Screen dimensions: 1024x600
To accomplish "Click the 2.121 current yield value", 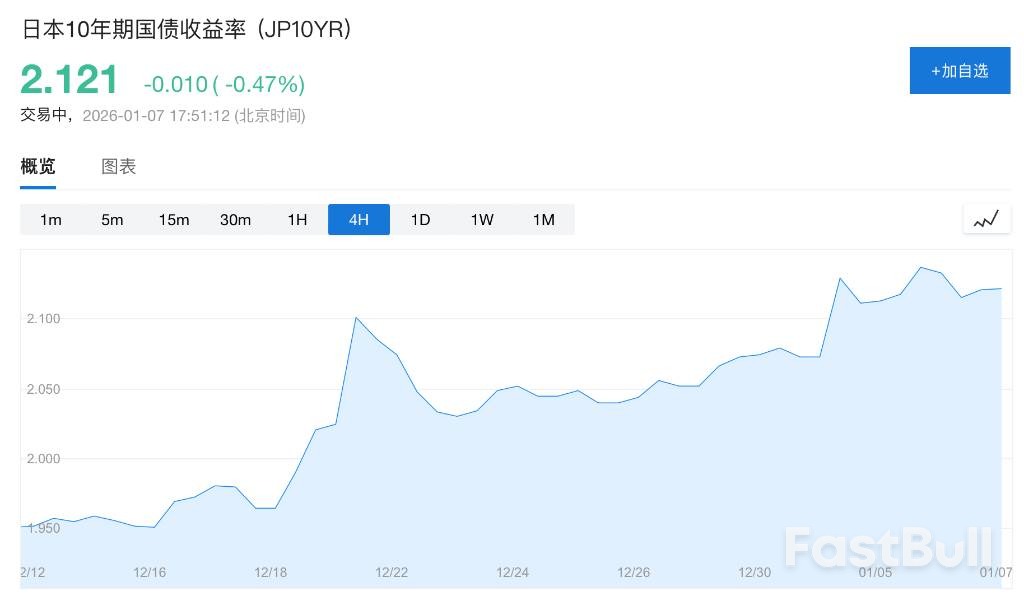I will (x=69, y=80).
